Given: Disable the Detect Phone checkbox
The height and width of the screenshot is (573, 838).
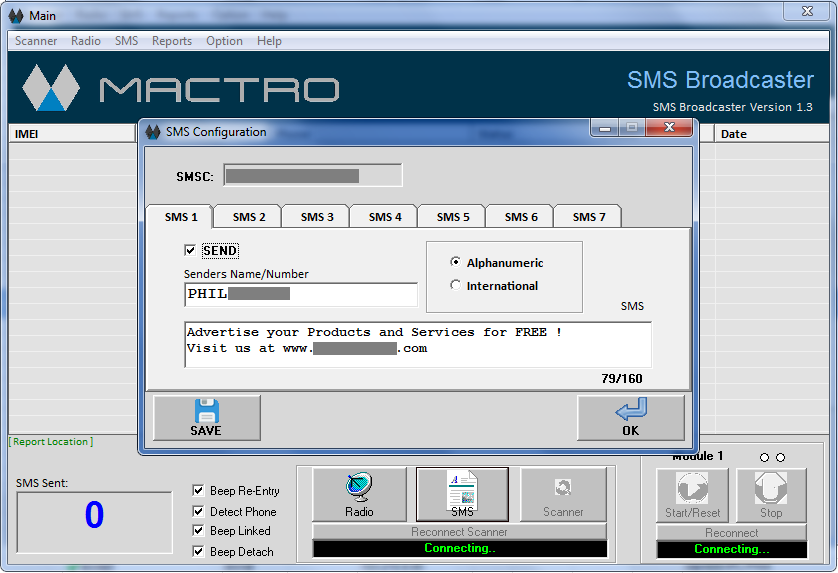Looking at the screenshot, I should pyautogui.click(x=199, y=511).
